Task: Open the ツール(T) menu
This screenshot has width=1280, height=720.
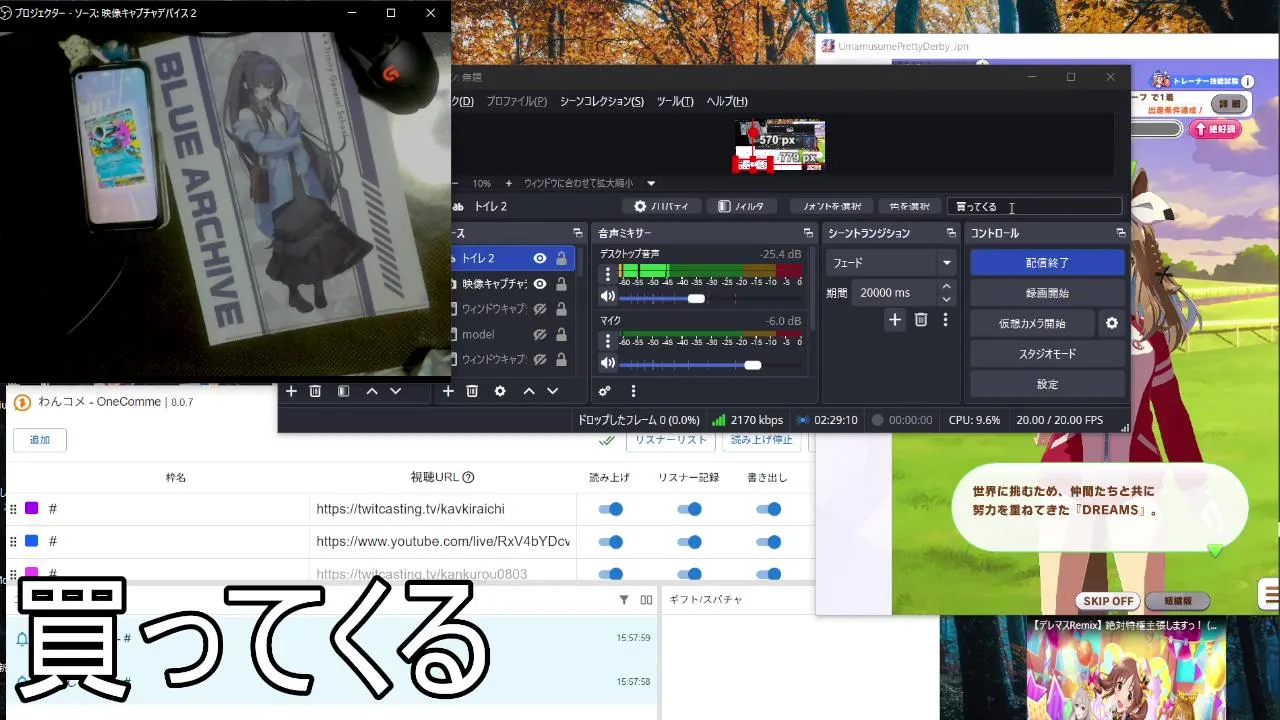Action: (675, 101)
